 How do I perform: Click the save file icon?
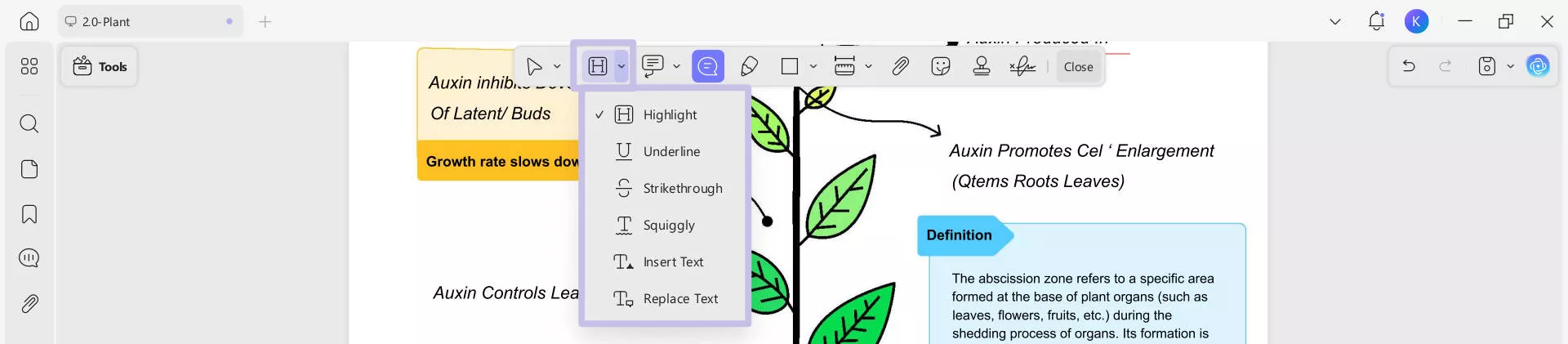pyautogui.click(x=1487, y=66)
